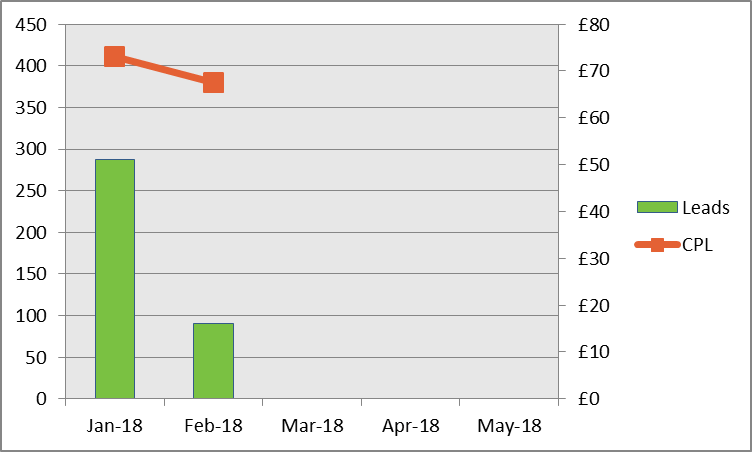Click the Apr-18 axis label
The image size is (752, 452).
tap(411, 425)
